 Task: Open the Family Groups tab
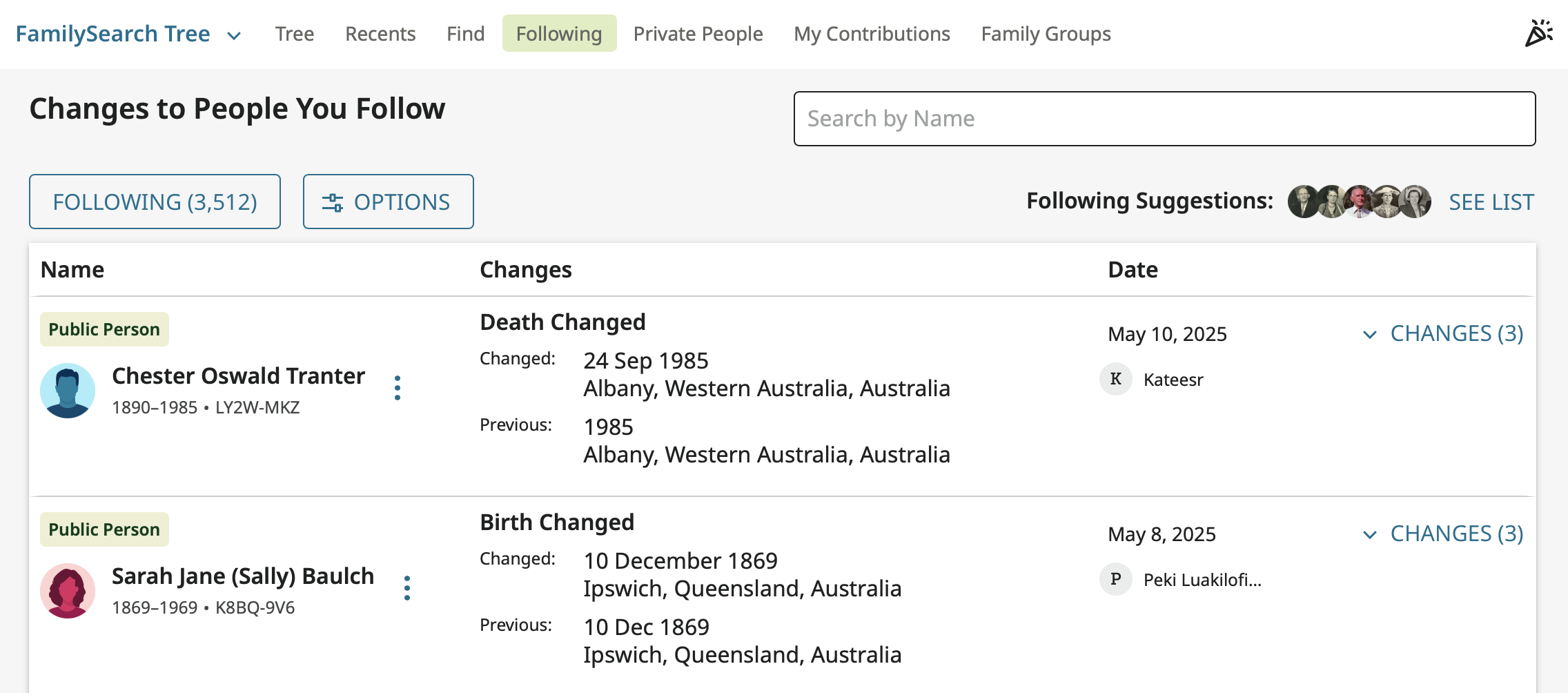pos(1046,34)
